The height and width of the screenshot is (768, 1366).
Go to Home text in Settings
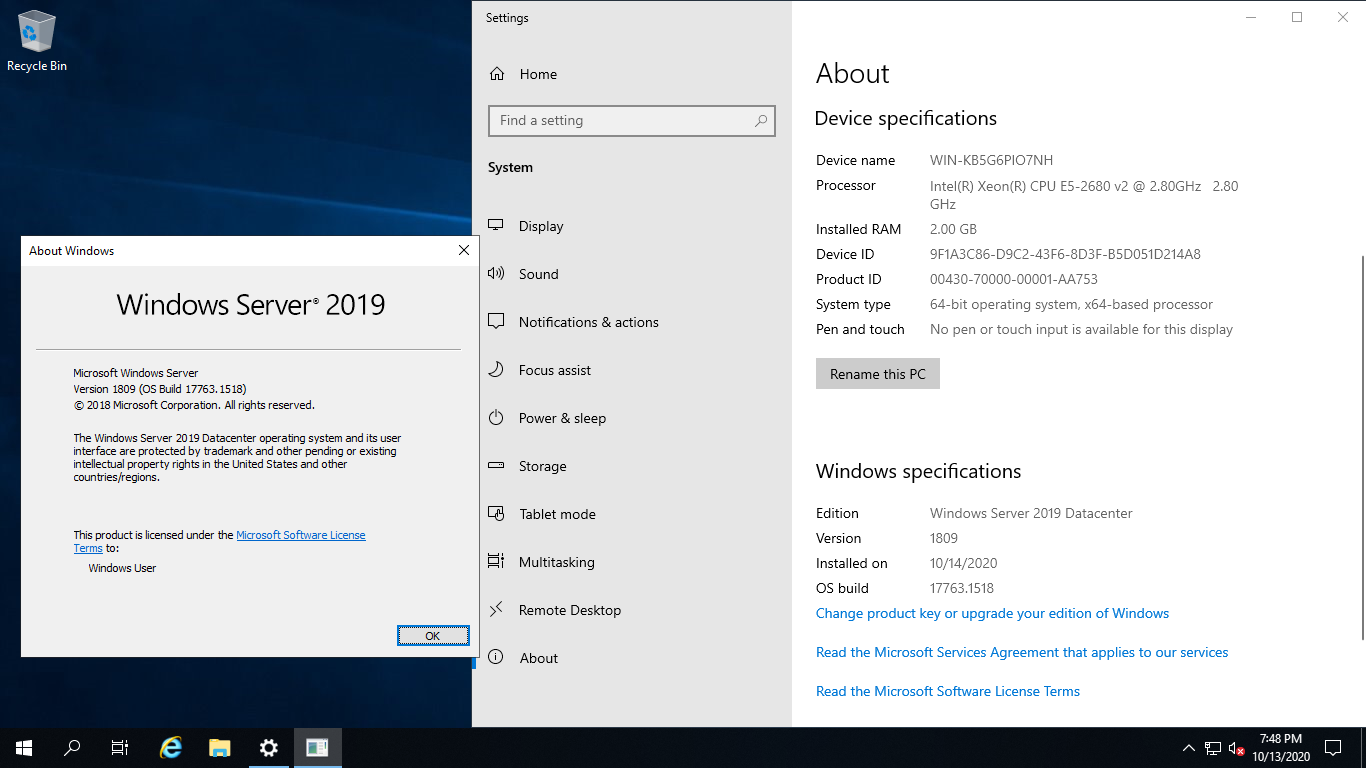[x=538, y=74]
